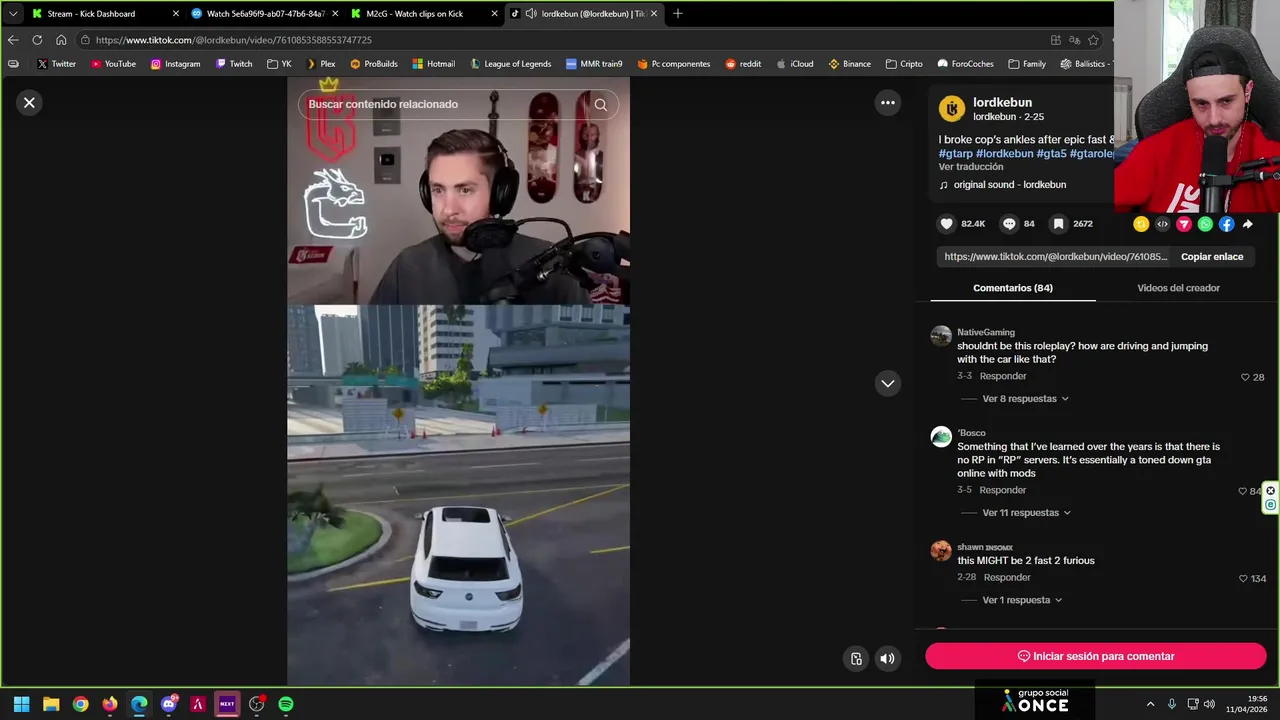Open the Twitter bookmark
This screenshot has width=1280, height=720.
pyautogui.click(x=56, y=64)
